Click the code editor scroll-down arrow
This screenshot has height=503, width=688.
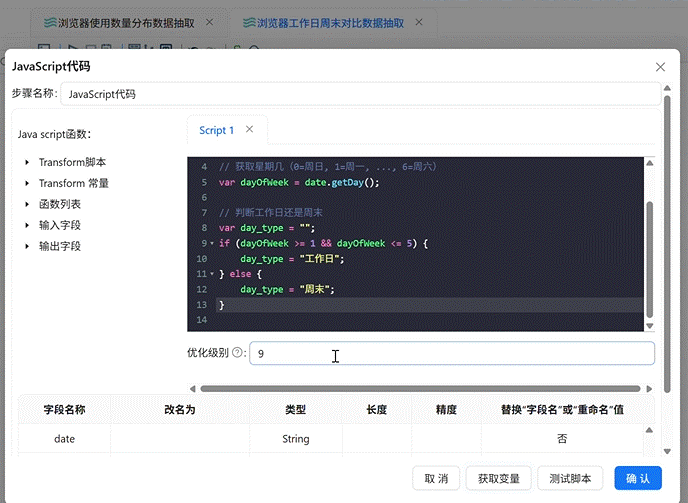650,326
